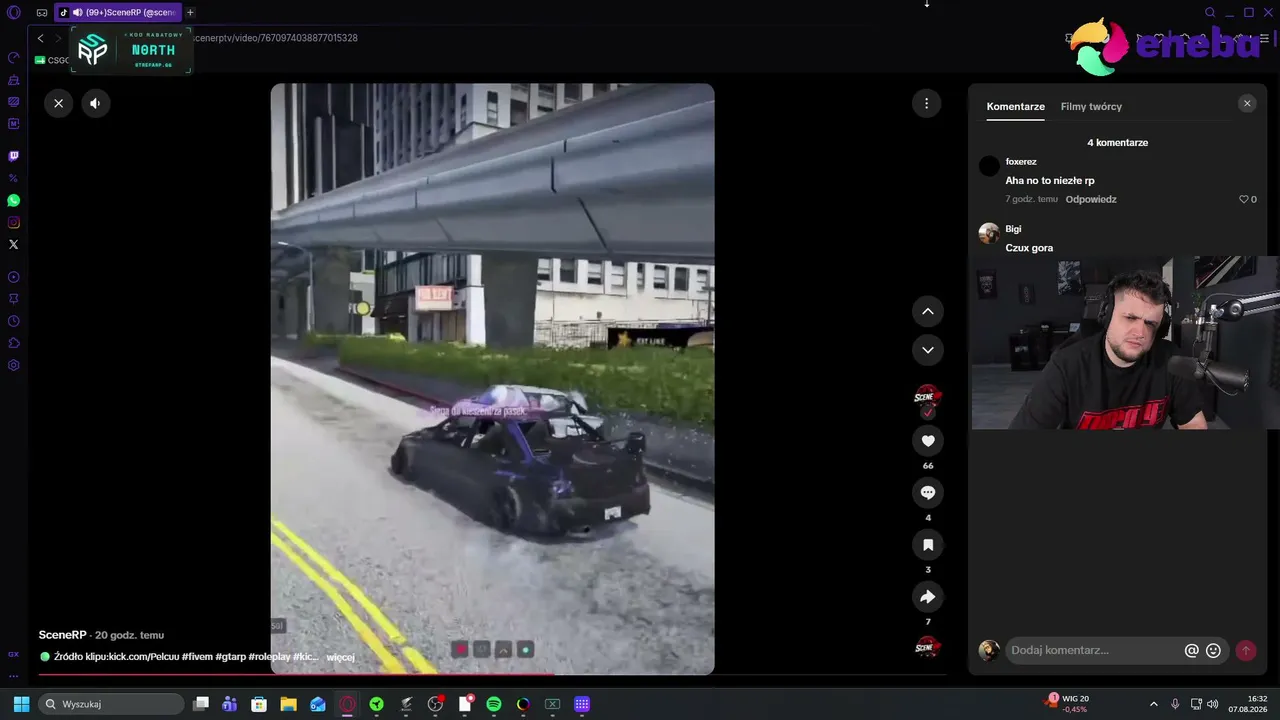Switch to Filmy twórcy tab
The height and width of the screenshot is (720, 1280).
(1091, 107)
